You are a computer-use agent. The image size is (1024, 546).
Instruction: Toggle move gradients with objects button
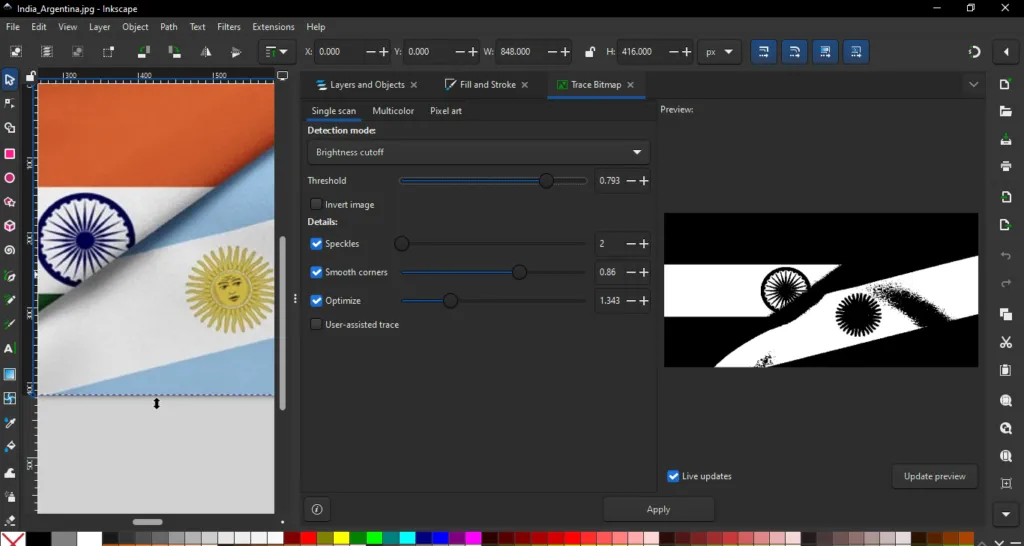pos(825,52)
